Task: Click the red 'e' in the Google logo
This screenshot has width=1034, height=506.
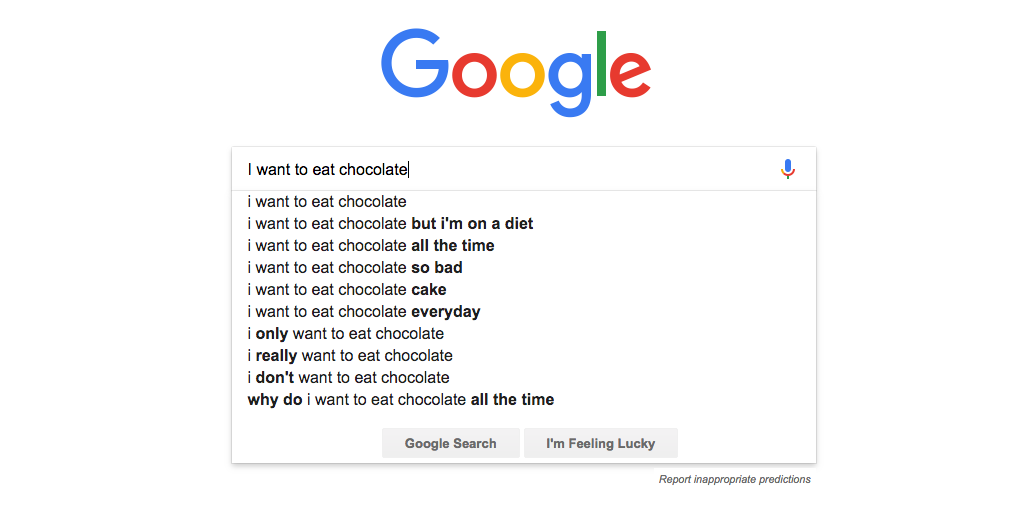Action: [631, 74]
